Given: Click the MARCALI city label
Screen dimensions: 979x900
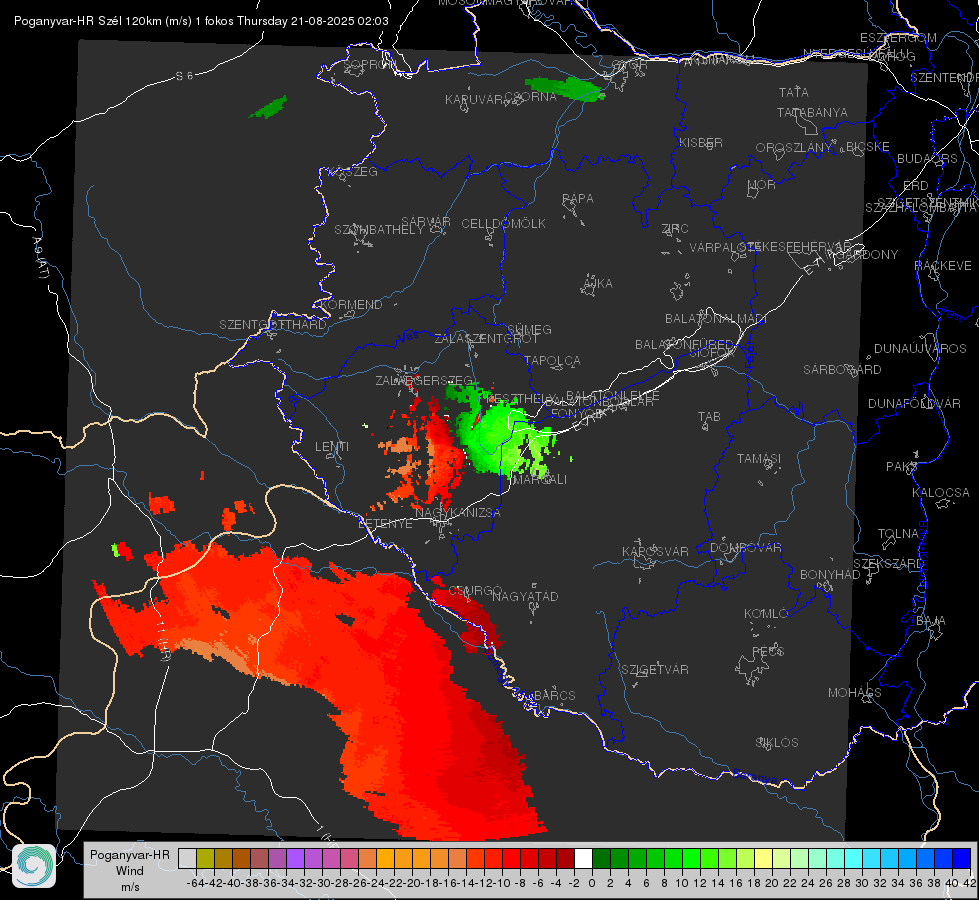Looking at the screenshot, I should [x=539, y=479].
